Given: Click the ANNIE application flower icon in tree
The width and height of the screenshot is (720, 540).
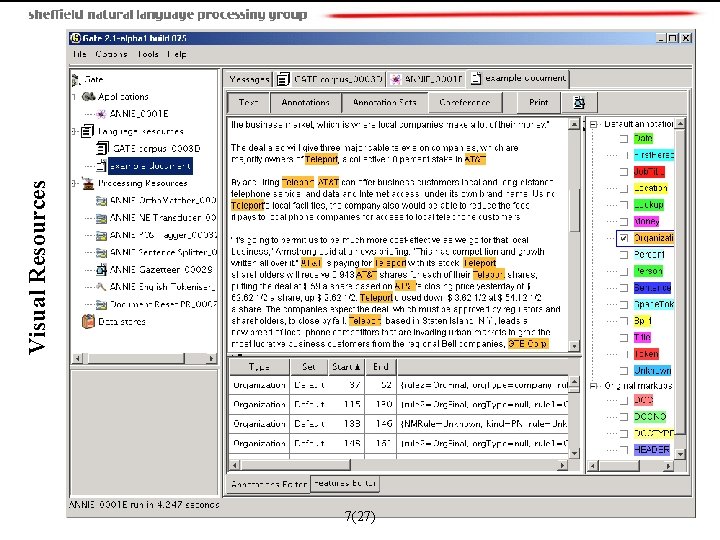Looking at the screenshot, I should click(101, 114).
